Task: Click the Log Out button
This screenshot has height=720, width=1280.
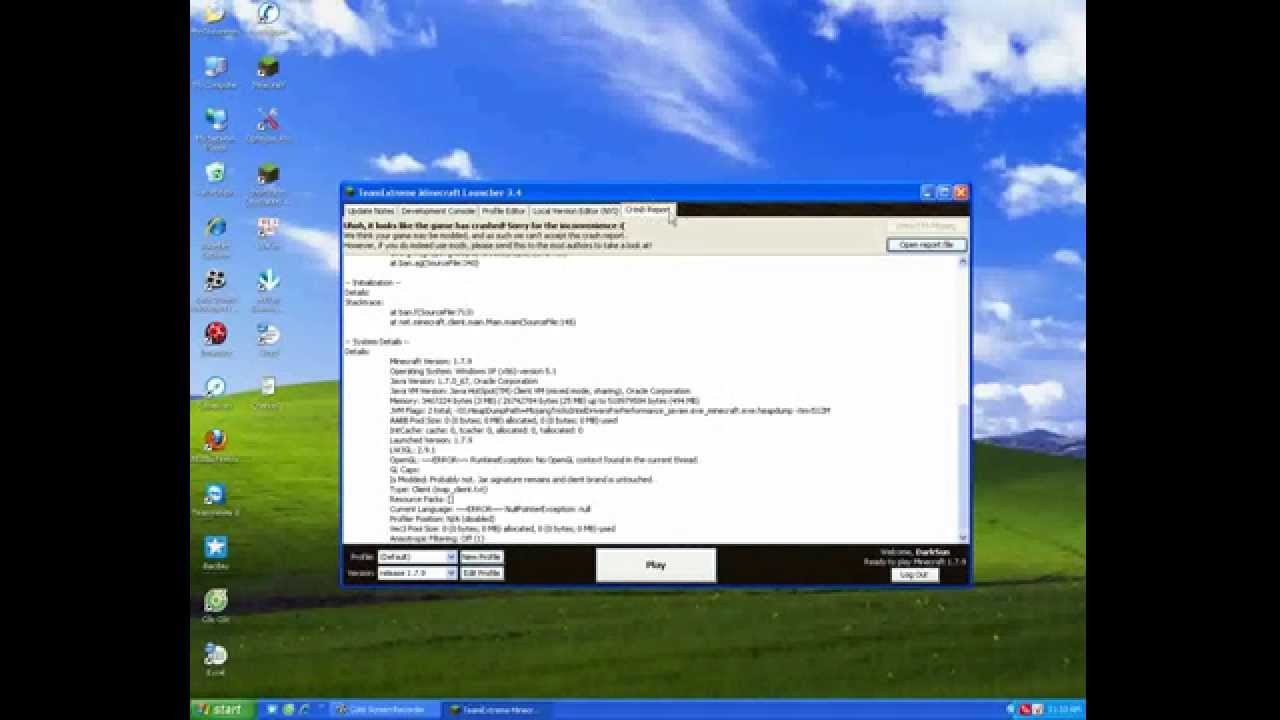Action: (914, 575)
